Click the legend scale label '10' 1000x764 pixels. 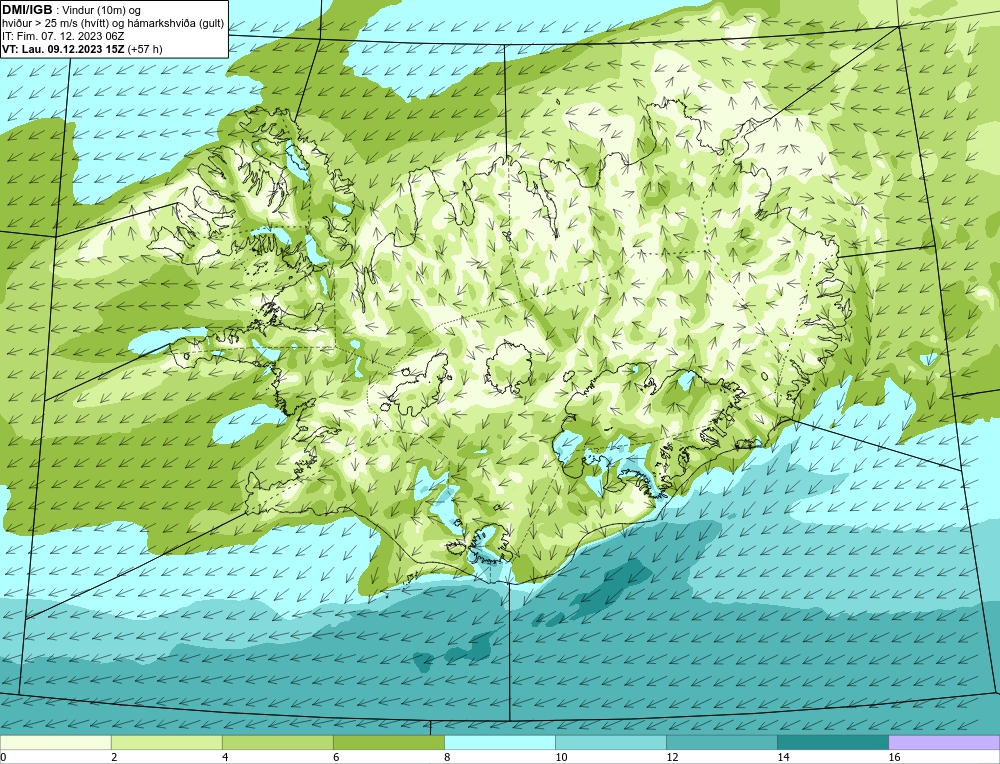pyautogui.click(x=561, y=757)
